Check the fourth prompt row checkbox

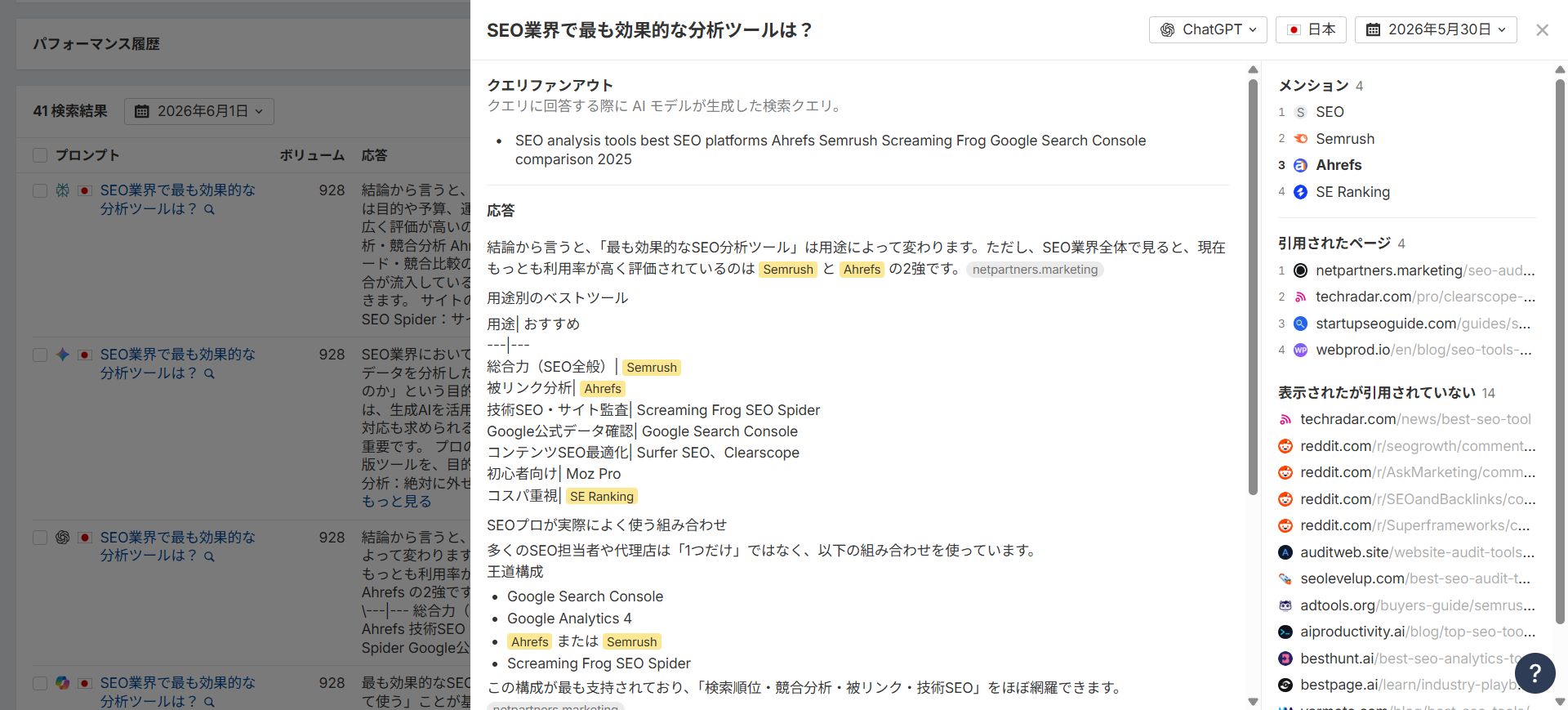pos(40,683)
